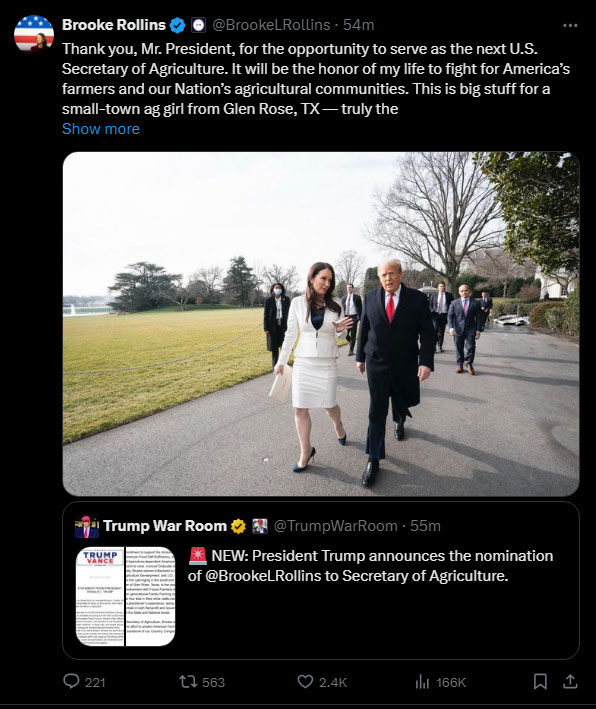Image resolution: width=596 pixels, height=709 pixels.
Task: Click Brooke Rollins blue verified badge
Action: (177, 25)
